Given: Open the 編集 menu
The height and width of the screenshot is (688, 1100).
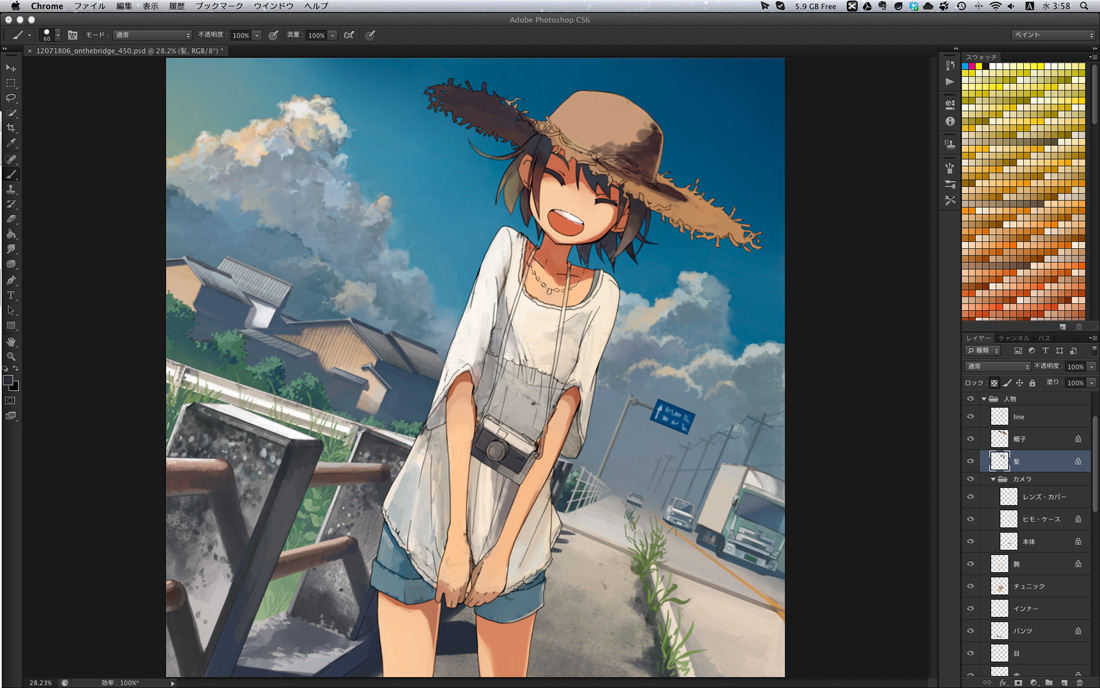Looking at the screenshot, I should pos(124,6).
